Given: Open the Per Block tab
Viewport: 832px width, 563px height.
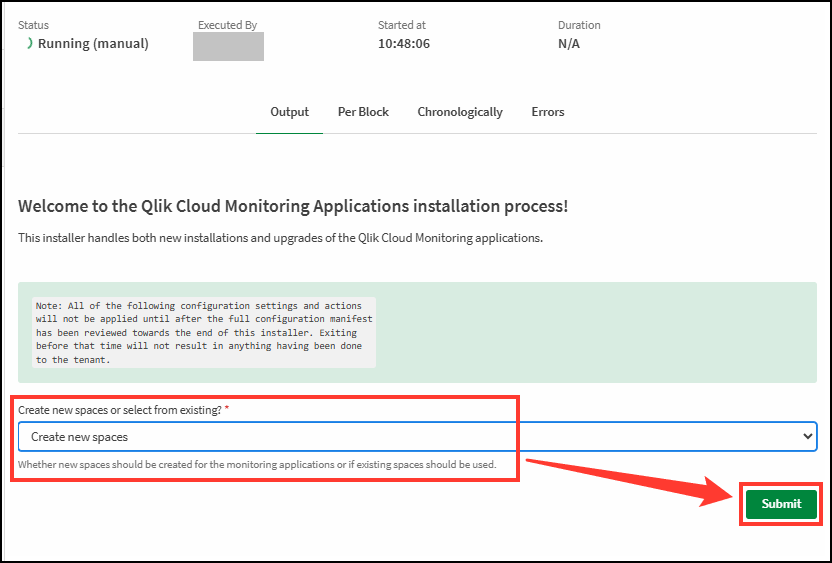Looking at the screenshot, I should point(363,112).
